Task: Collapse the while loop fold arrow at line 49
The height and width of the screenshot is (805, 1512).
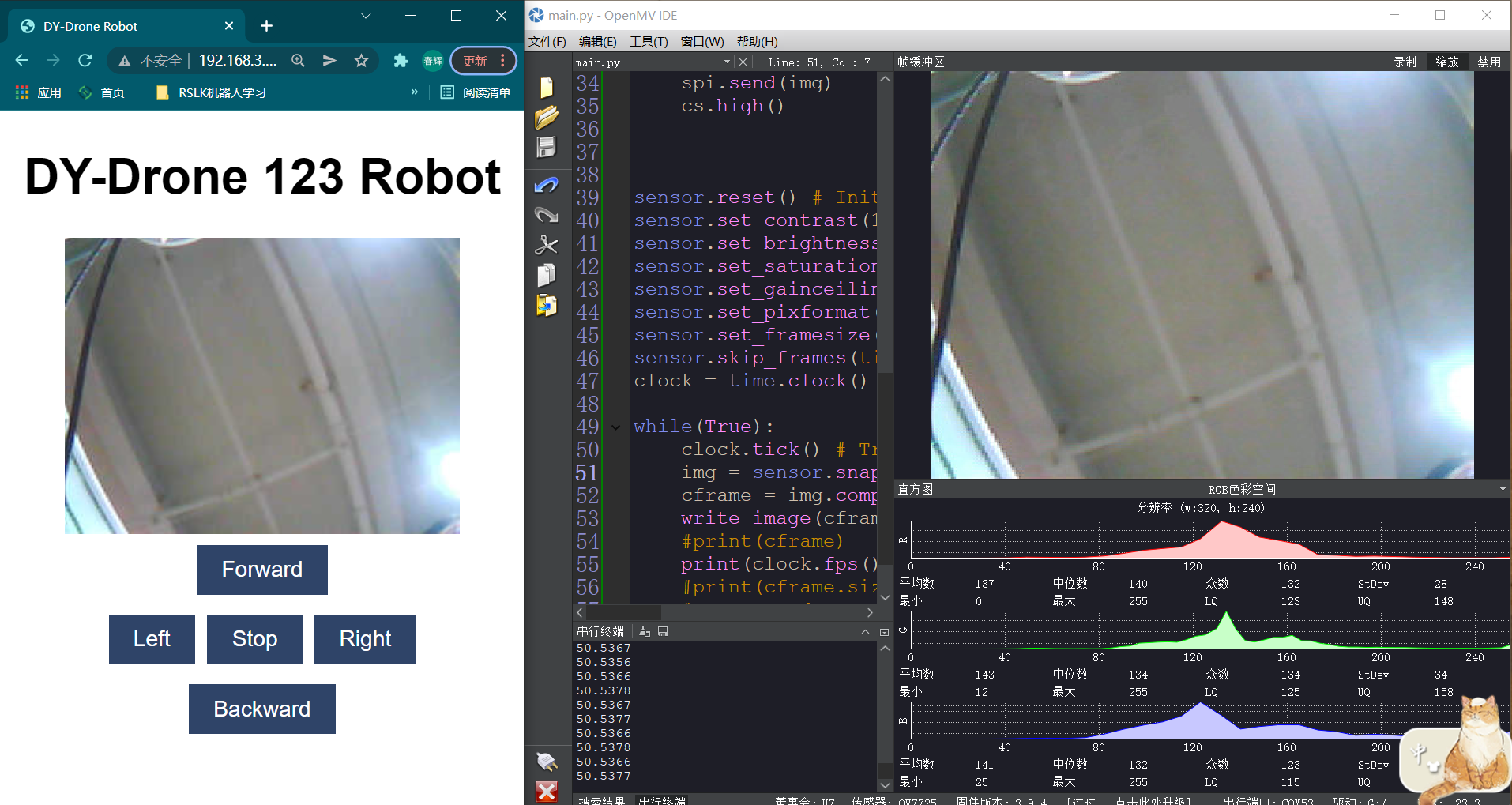Action: (615, 427)
